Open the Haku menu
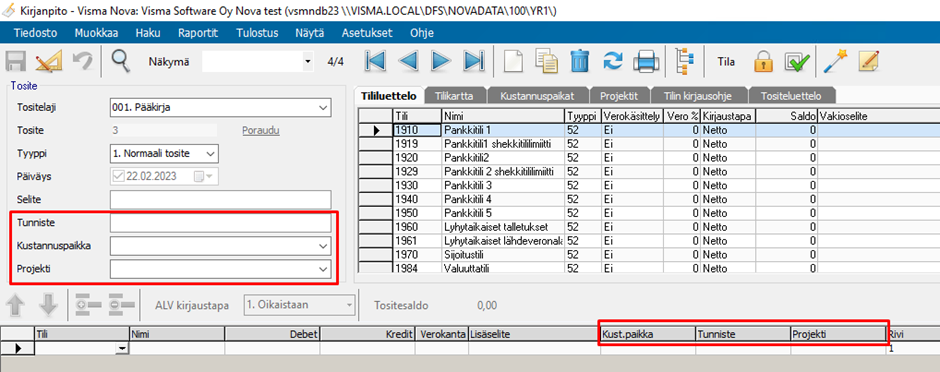The width and height of the screenshot is (940, 372). (x=148, y=33)
